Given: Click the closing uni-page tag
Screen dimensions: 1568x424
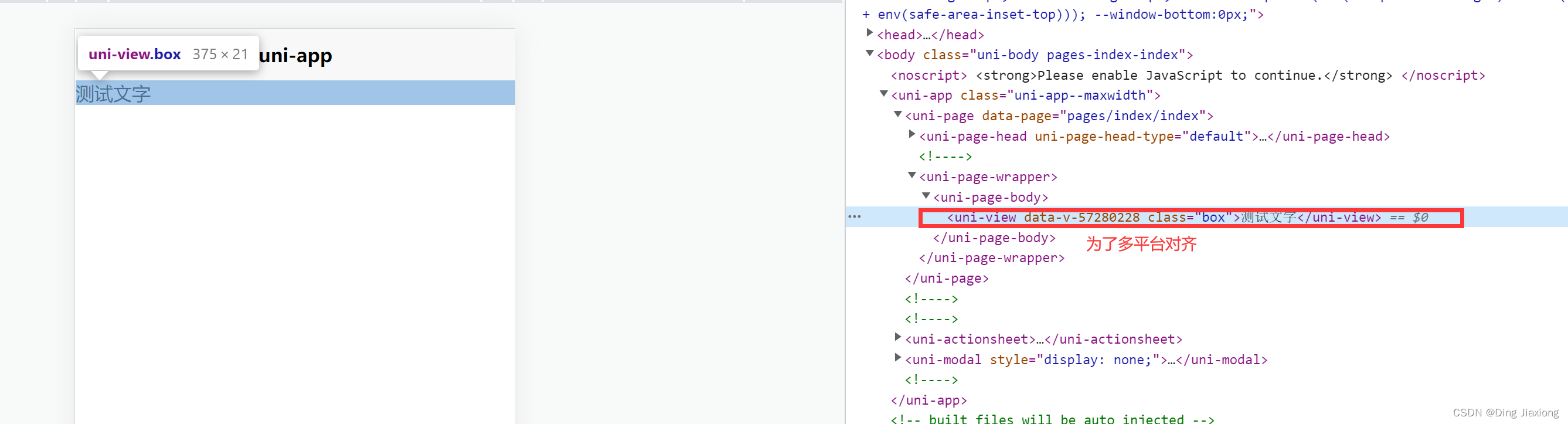Looking at the screenshot, I should click(947, 279).
